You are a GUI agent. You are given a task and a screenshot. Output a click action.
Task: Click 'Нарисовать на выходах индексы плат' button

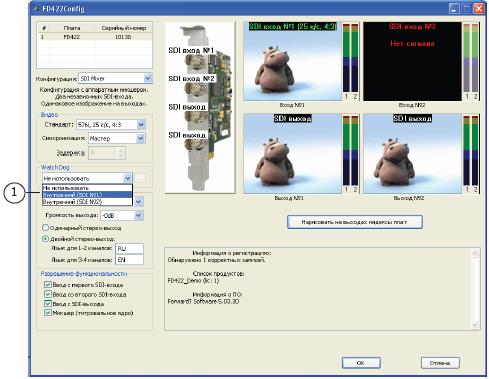[355, 222]
